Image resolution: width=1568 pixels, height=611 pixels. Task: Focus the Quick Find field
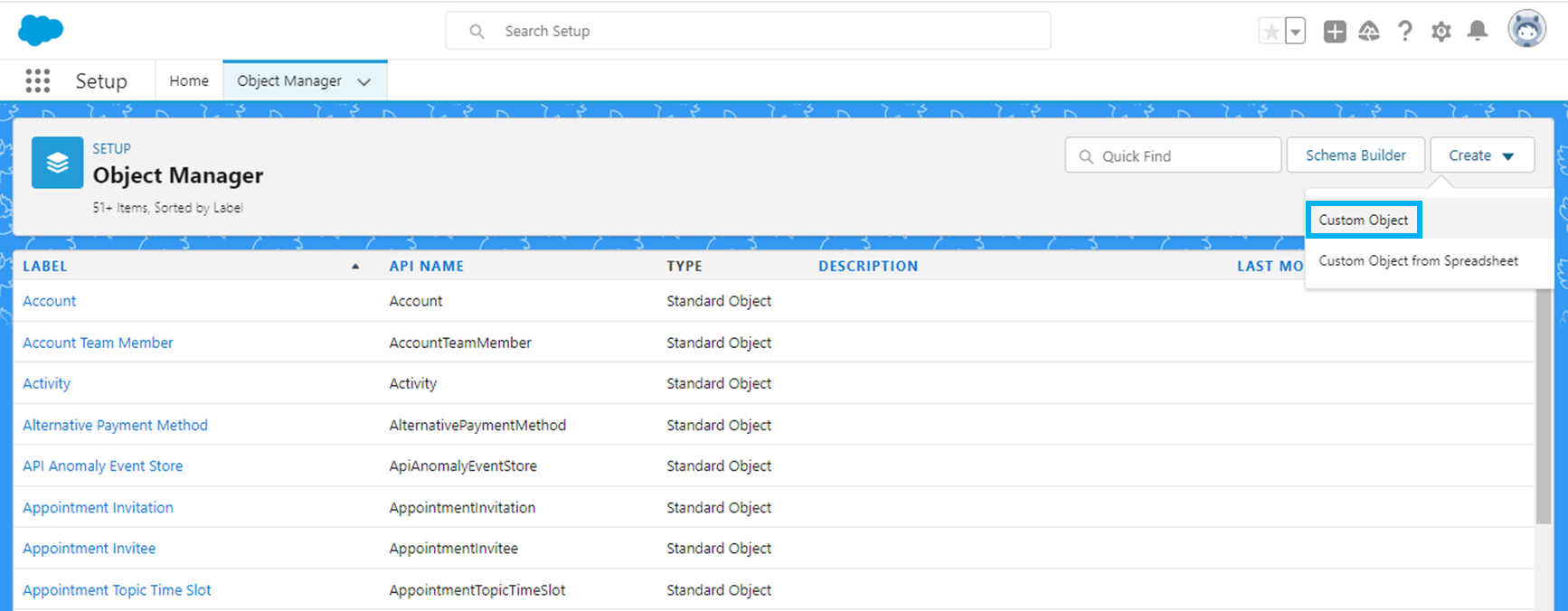click(1173, 155)
